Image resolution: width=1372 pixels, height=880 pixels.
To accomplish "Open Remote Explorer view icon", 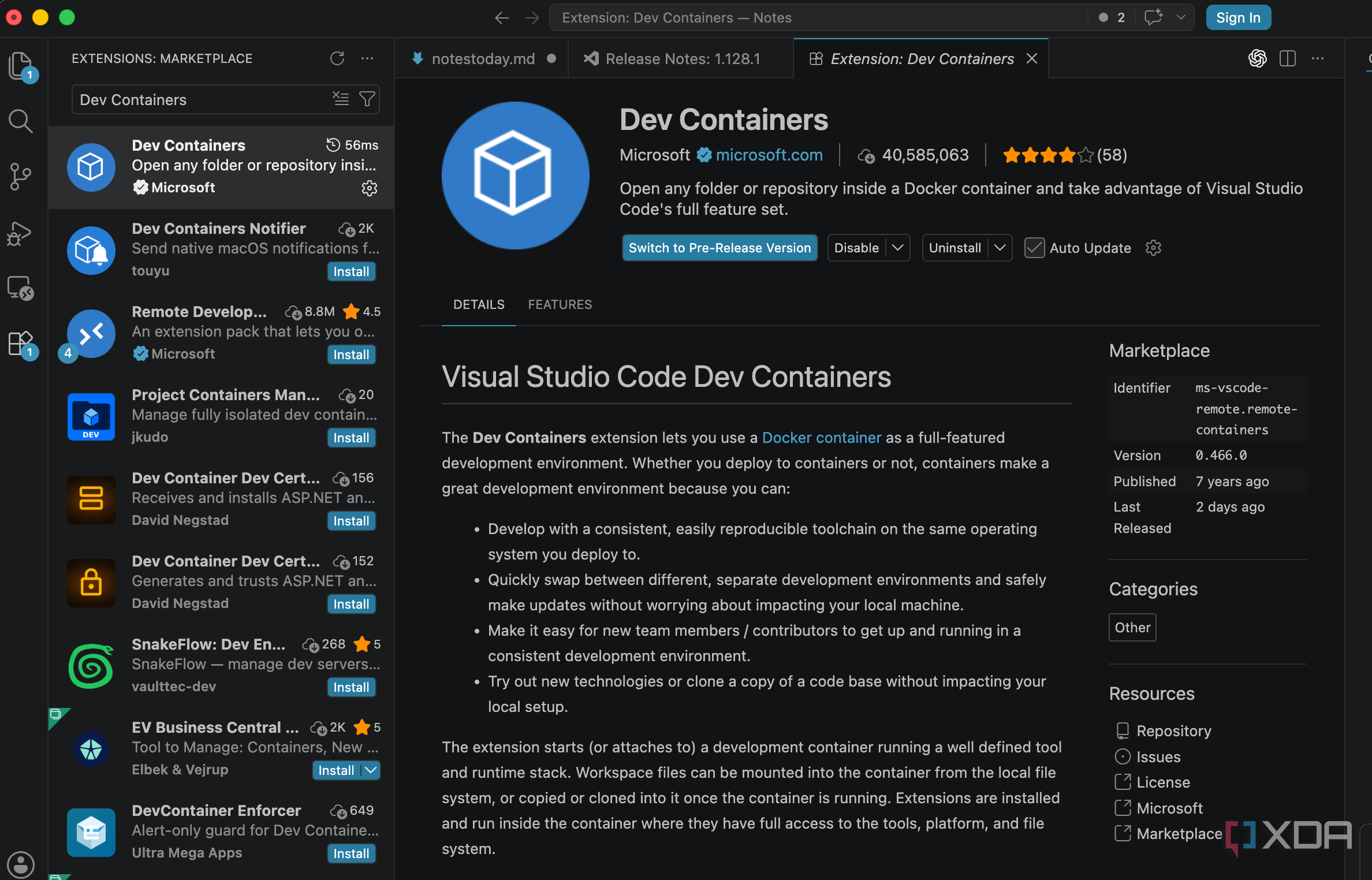I will click(21, 287).
